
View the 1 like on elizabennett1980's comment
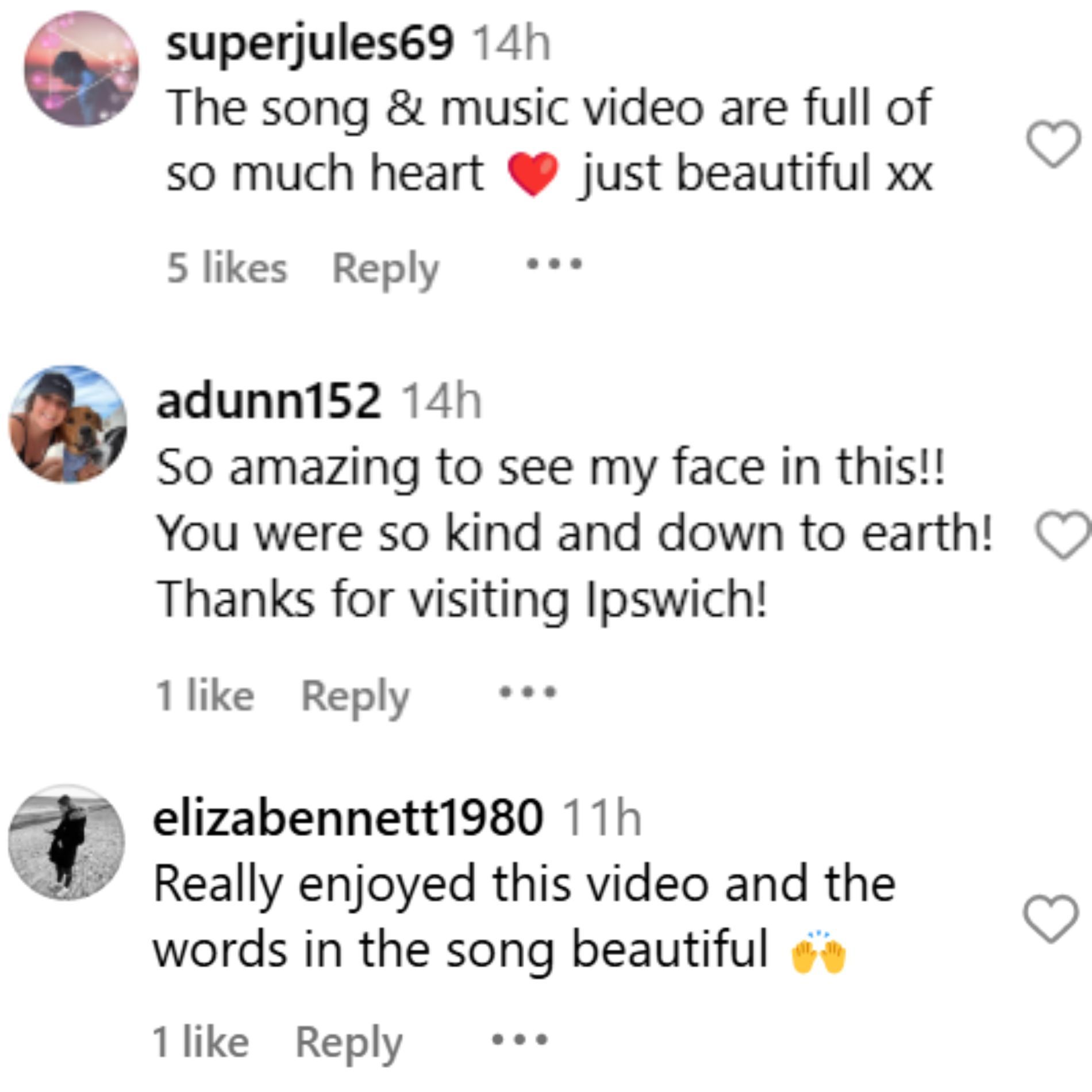click(201, 1042)
